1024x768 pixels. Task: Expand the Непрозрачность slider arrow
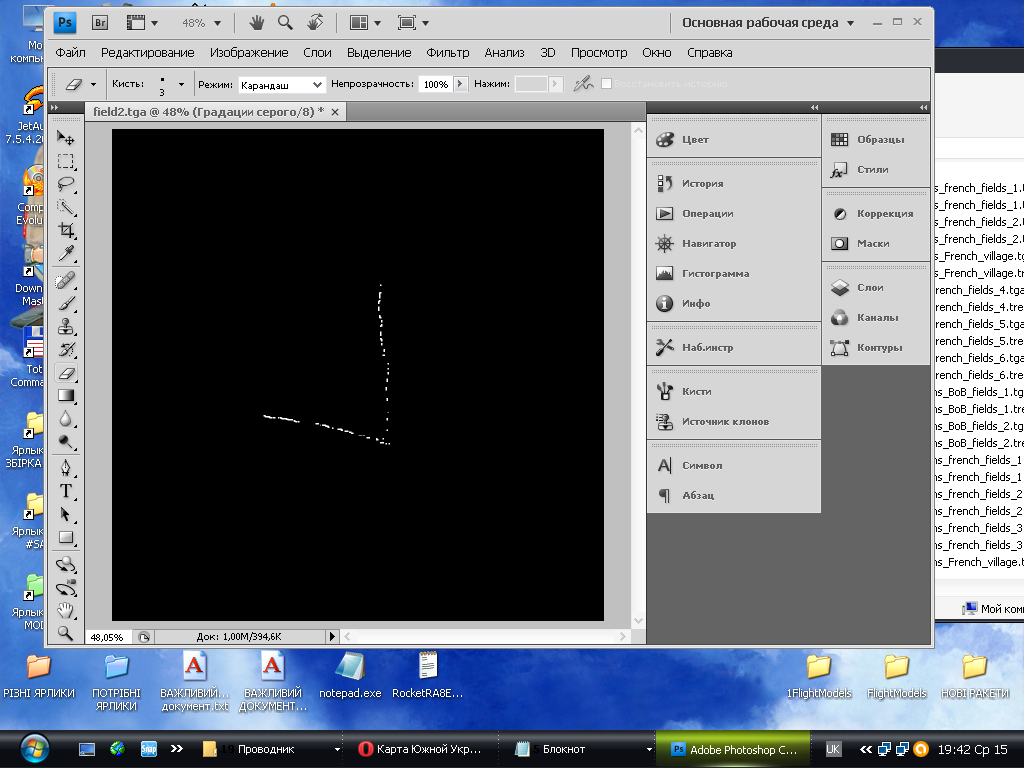(x=461, y=85)
